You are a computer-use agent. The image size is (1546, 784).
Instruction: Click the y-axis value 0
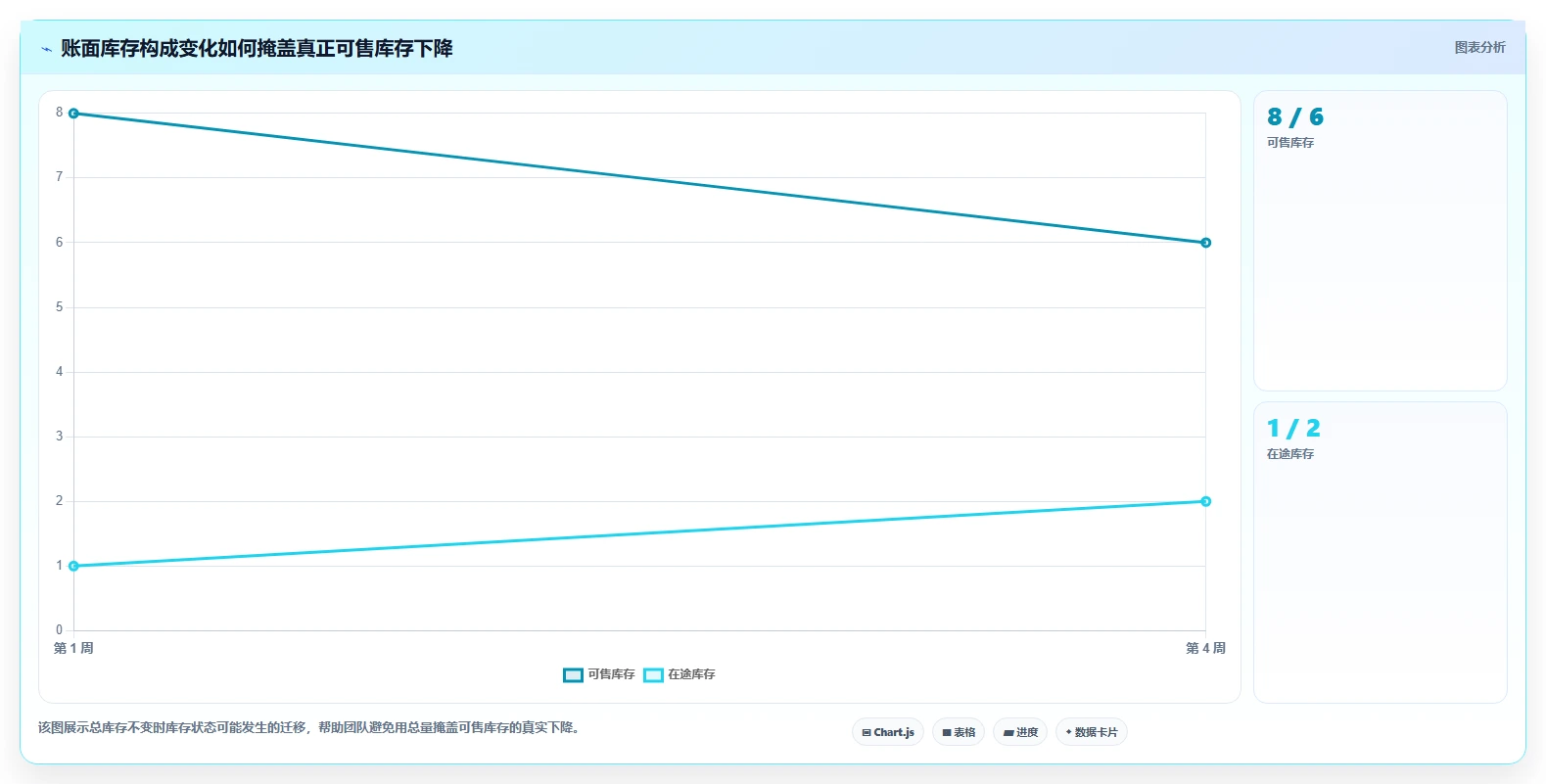coord(59,630)
